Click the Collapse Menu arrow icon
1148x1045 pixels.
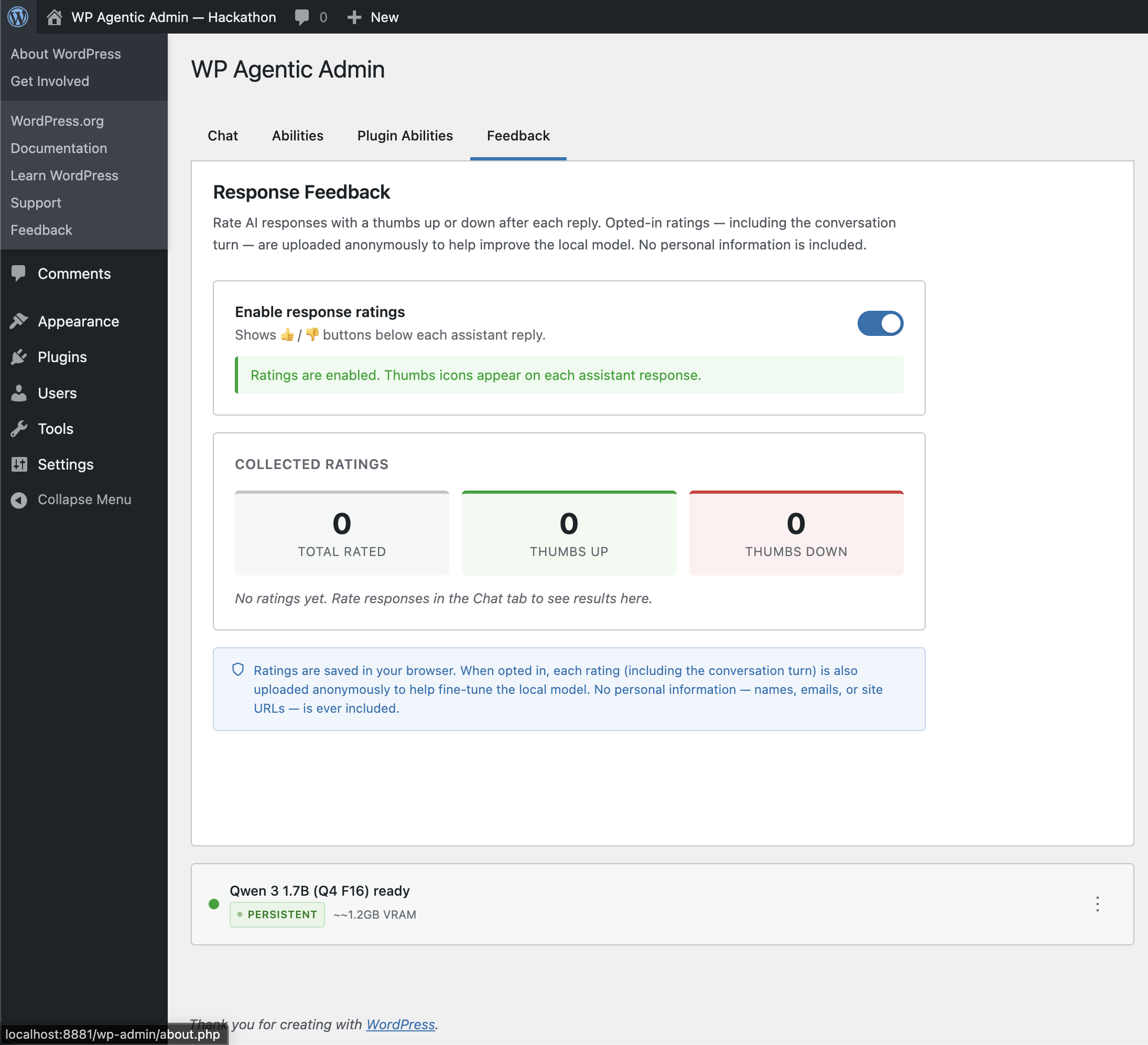click(19, 500)
